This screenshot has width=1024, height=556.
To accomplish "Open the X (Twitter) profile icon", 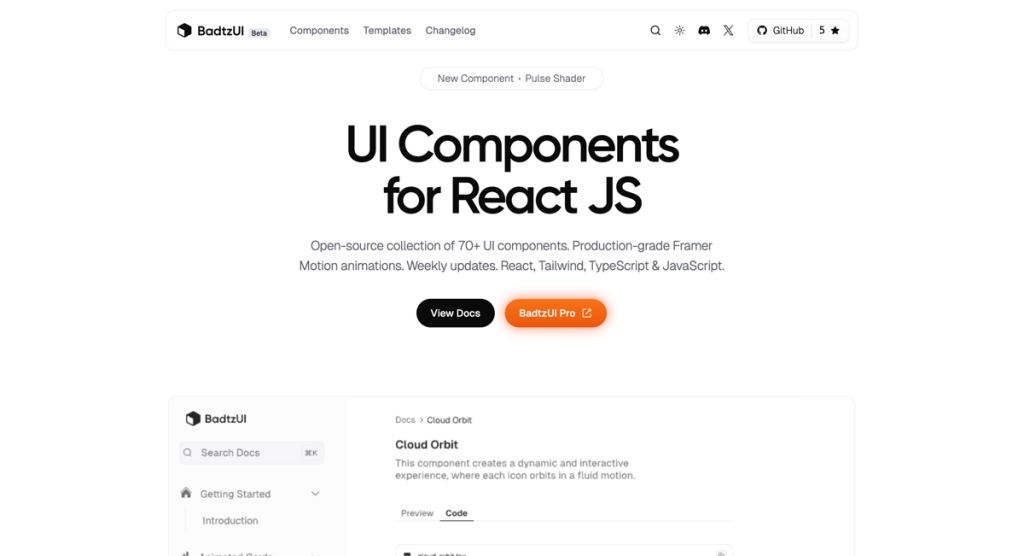I will (728, 31).
